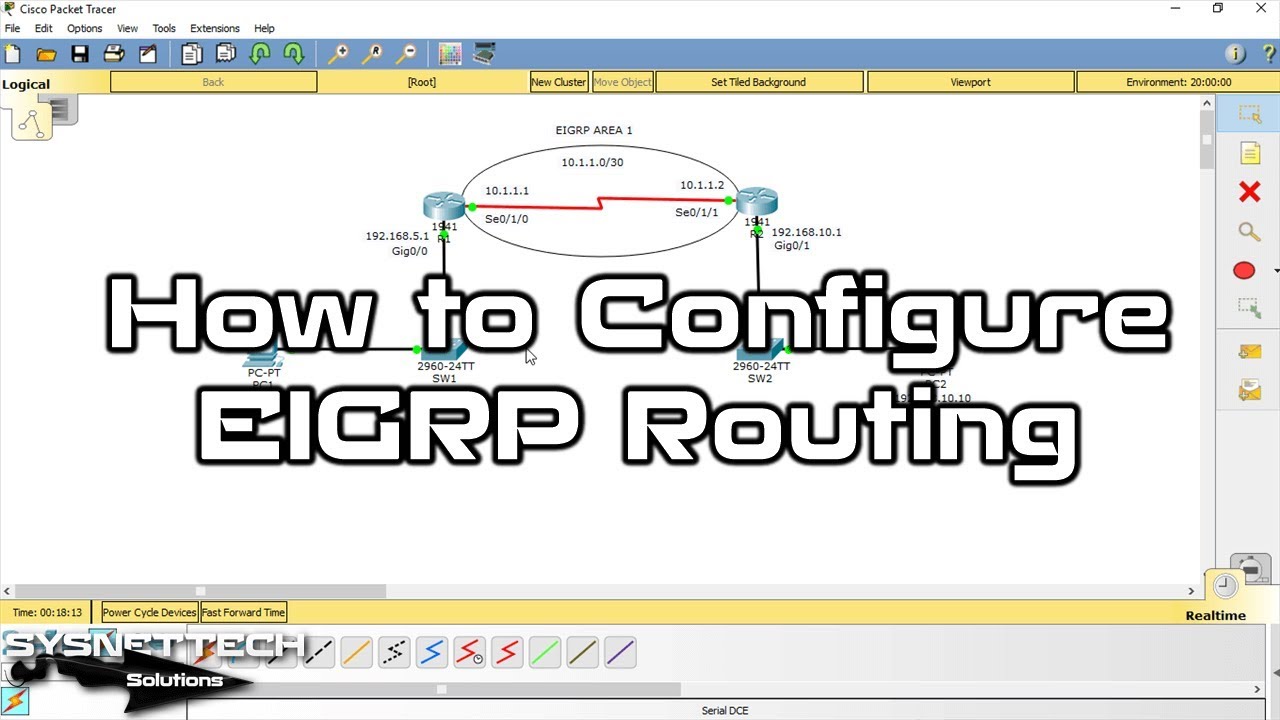Screen dimensions: 1280x720
Task: Activate the Inspect magnifier tool
Action: (1249, 232)
